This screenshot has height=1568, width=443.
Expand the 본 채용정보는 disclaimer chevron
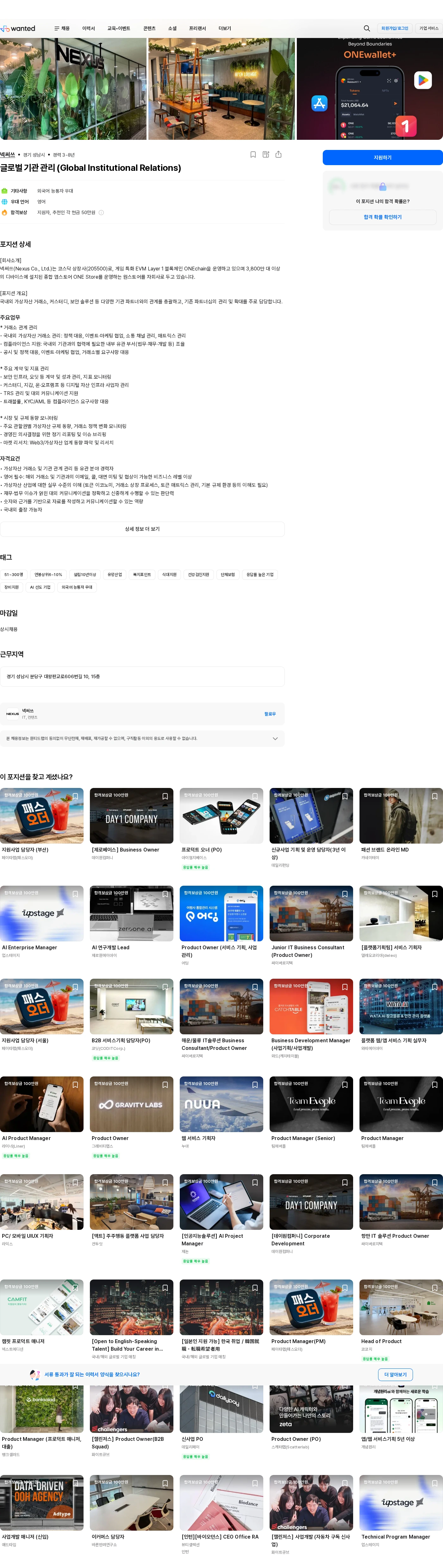point(275,738)
